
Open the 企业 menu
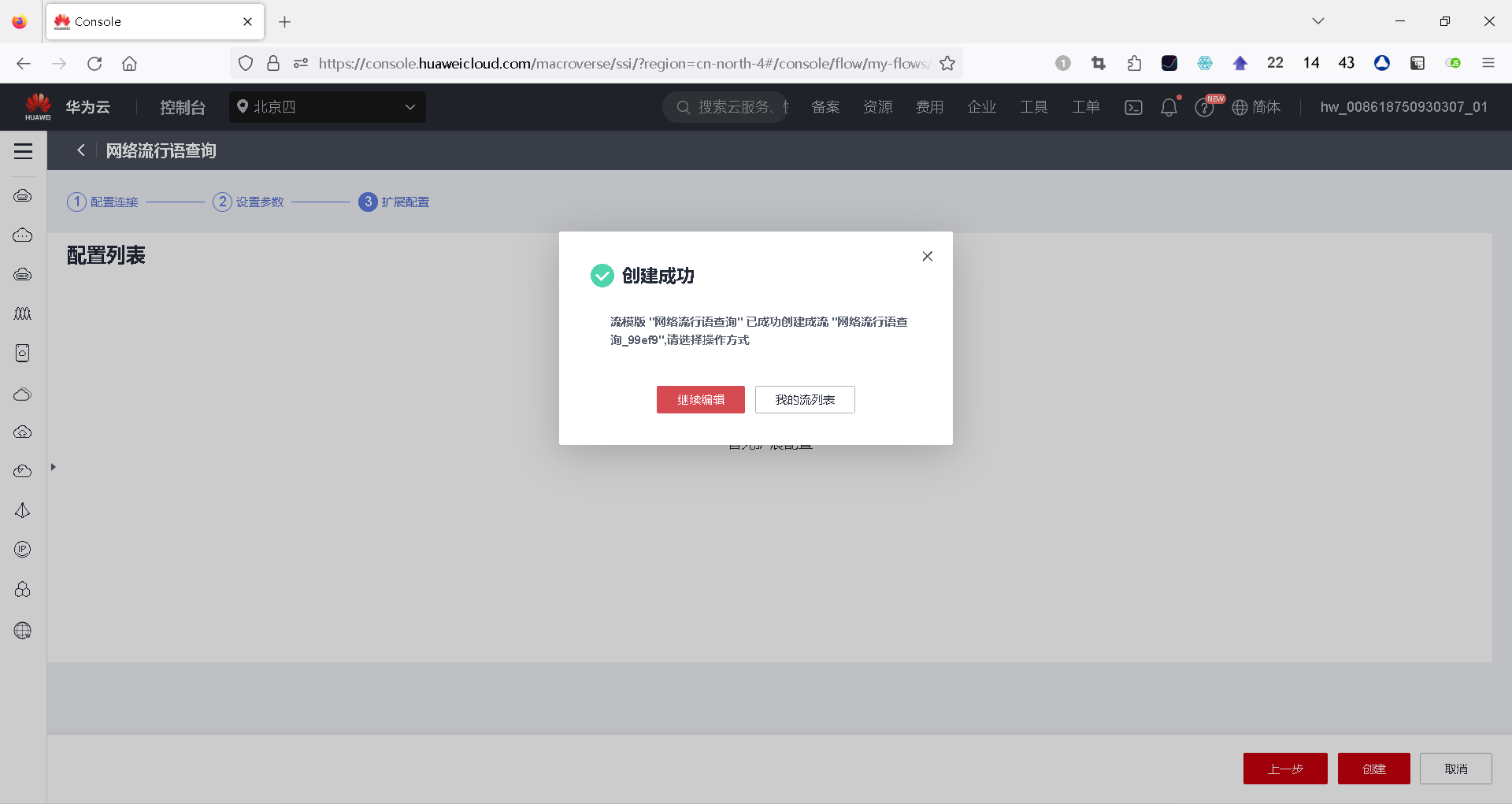(x=981, y=107)
